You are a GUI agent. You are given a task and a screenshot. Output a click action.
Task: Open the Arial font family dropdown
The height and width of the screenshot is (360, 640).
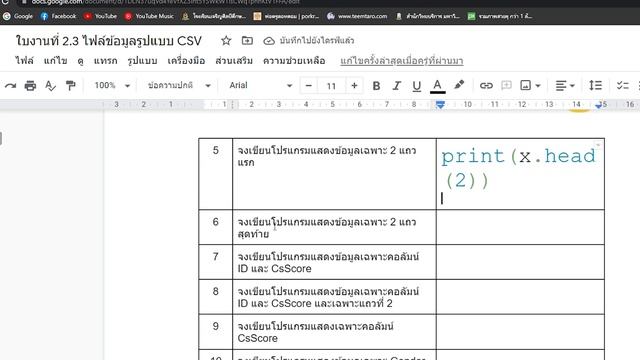coord(260,85)
